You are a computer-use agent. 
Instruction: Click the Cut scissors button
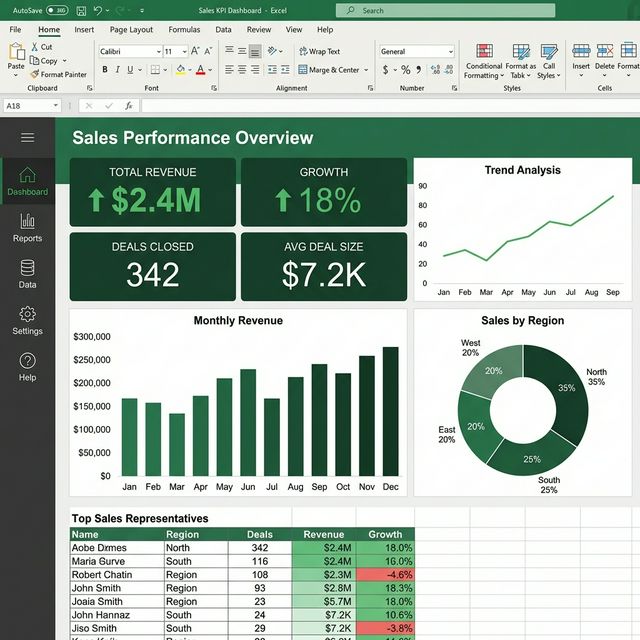[42, 47]
